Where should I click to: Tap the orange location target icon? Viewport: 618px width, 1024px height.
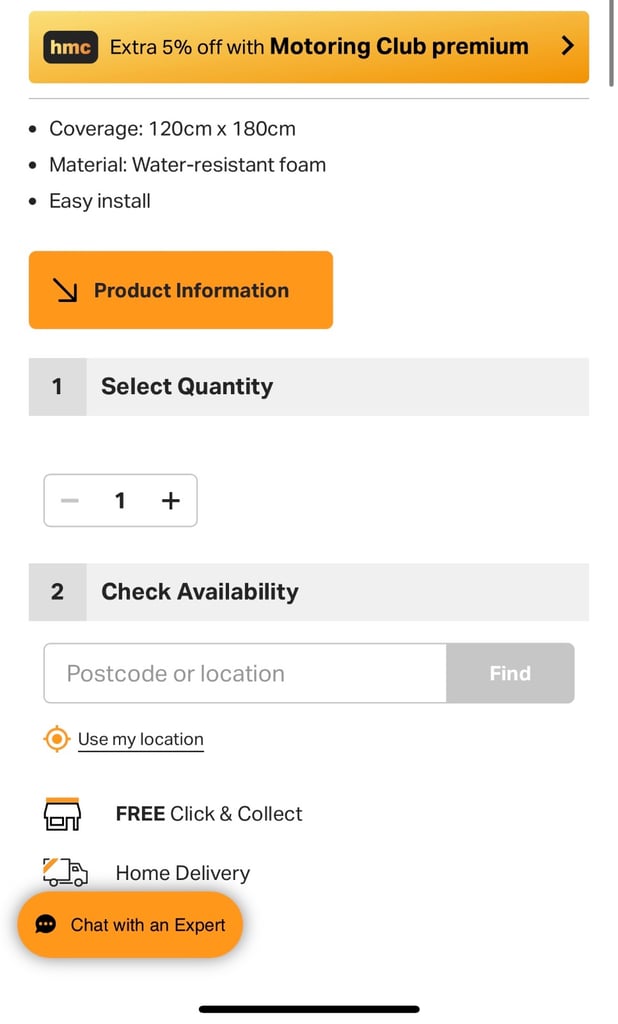[57, 739]
